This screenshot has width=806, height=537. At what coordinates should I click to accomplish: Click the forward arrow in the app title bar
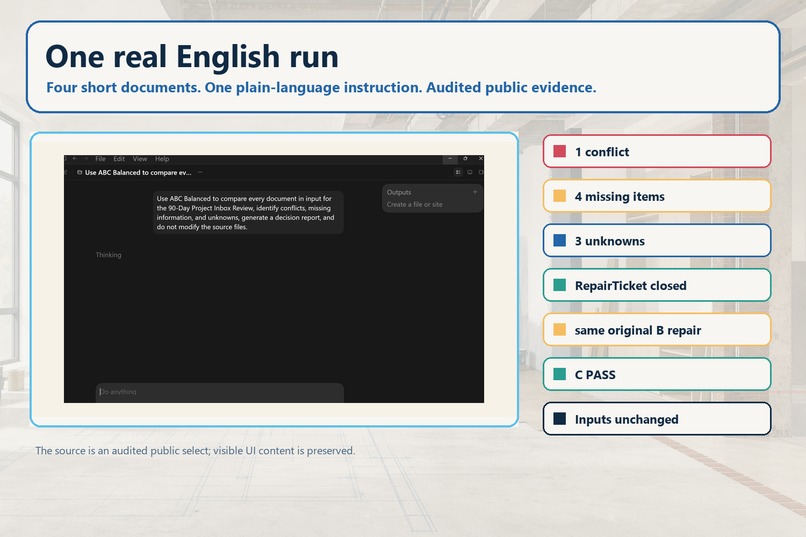86,159
